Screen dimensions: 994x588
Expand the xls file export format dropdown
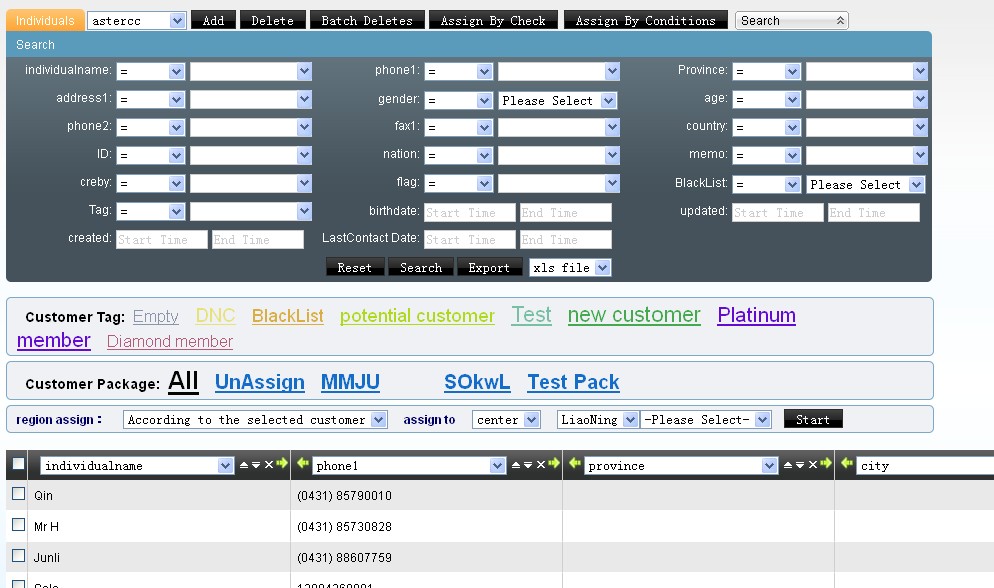(x=569, y=268)
